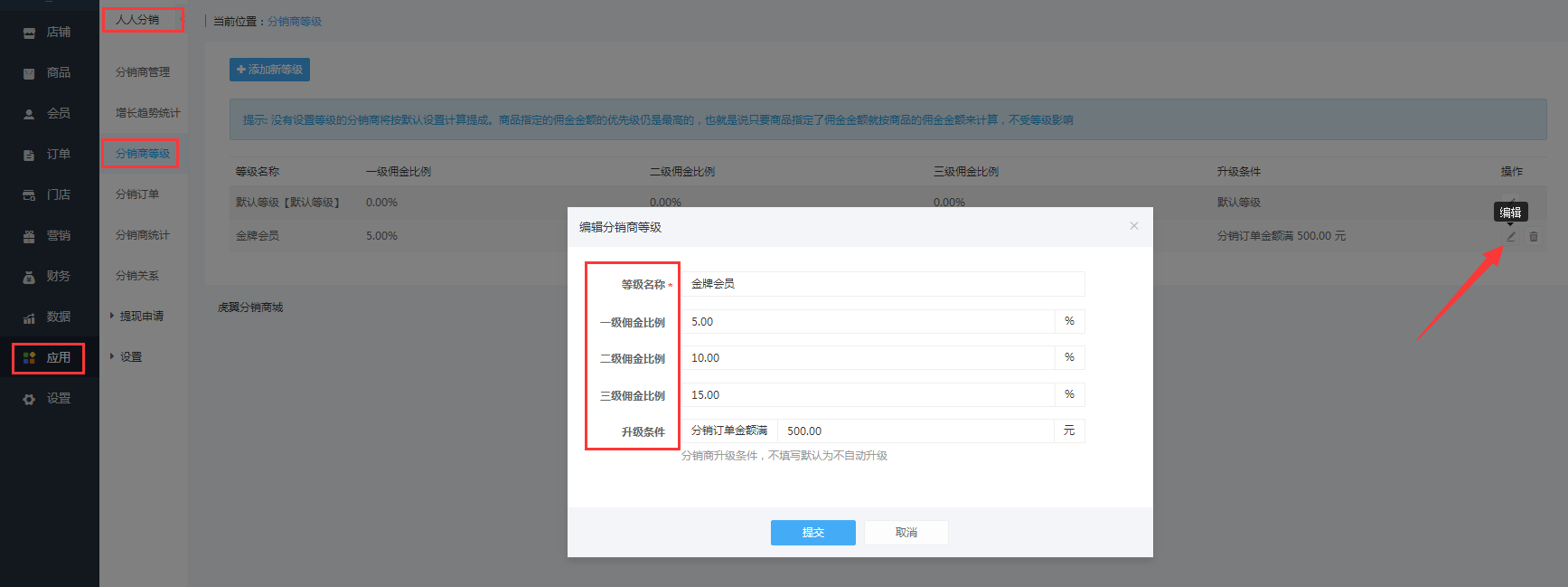This screenshot has height=587, width=1568.
Task: Go to 增长趋势统计 menu item
Action: tap(148, 112)
